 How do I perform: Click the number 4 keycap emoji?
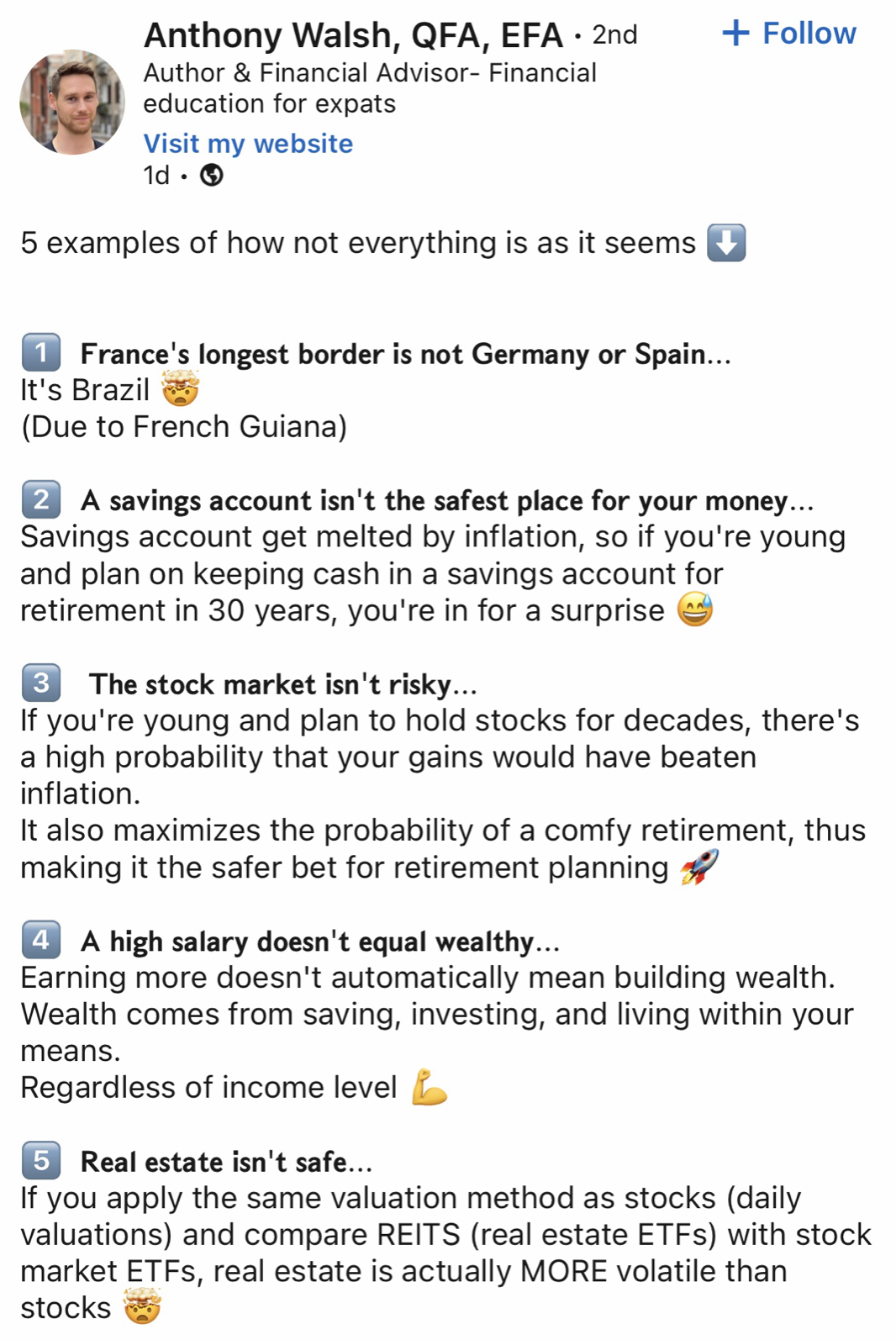click(x=41, y=940)
